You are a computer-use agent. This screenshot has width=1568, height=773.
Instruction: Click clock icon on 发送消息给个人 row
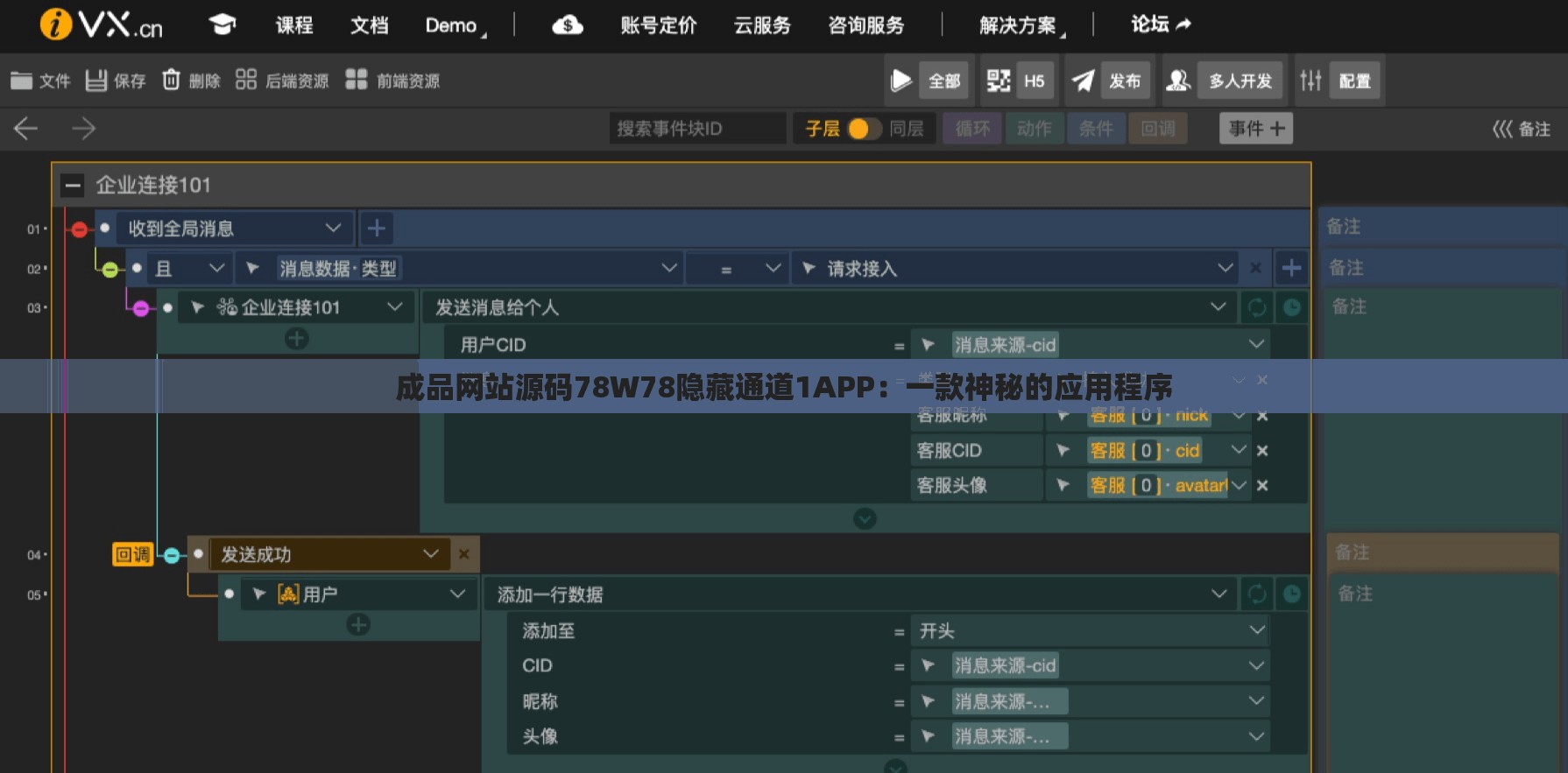(x=1291, y=307)
